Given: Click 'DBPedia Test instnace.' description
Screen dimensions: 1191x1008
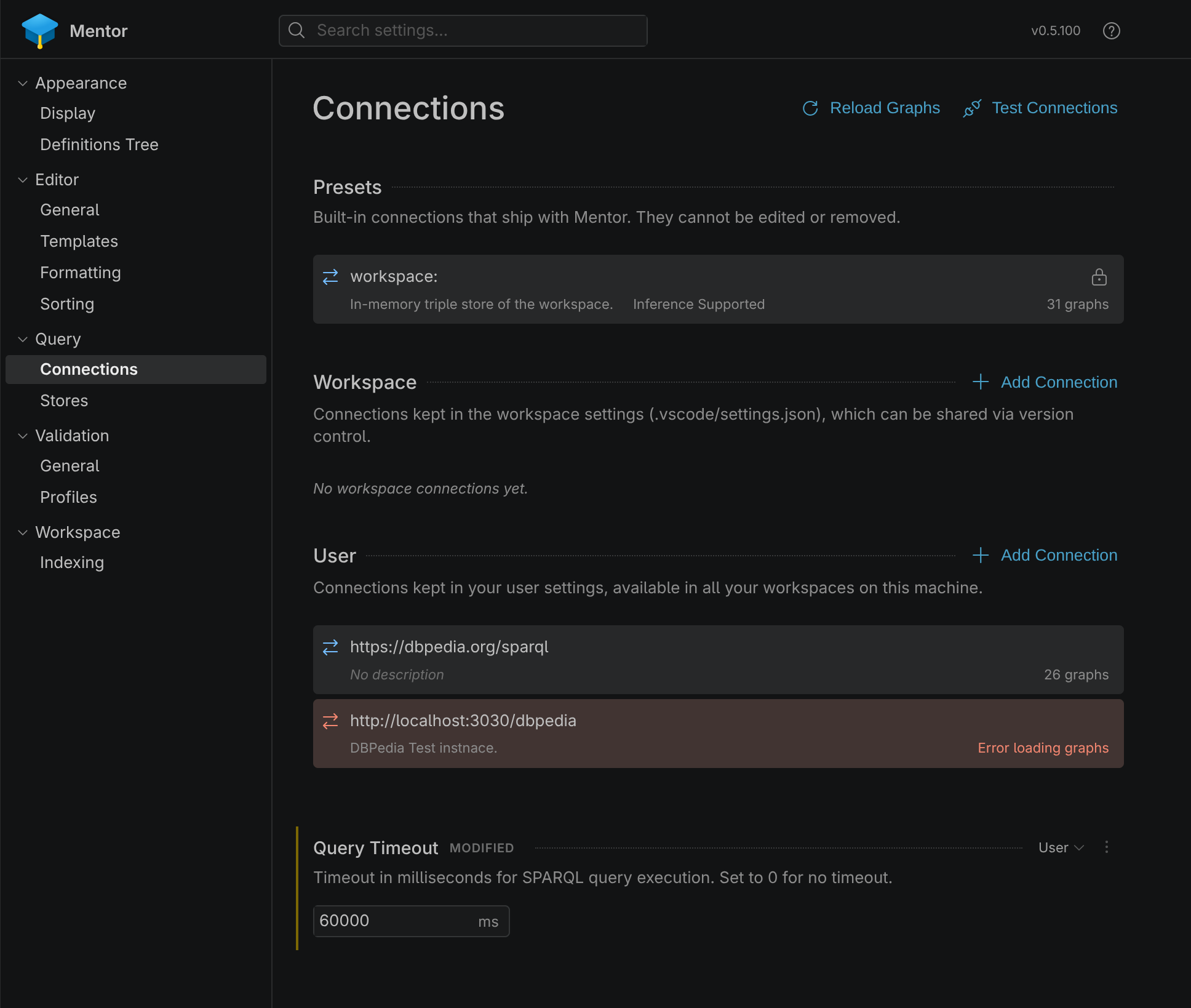Looking at the screenshot, I should 423,748.
